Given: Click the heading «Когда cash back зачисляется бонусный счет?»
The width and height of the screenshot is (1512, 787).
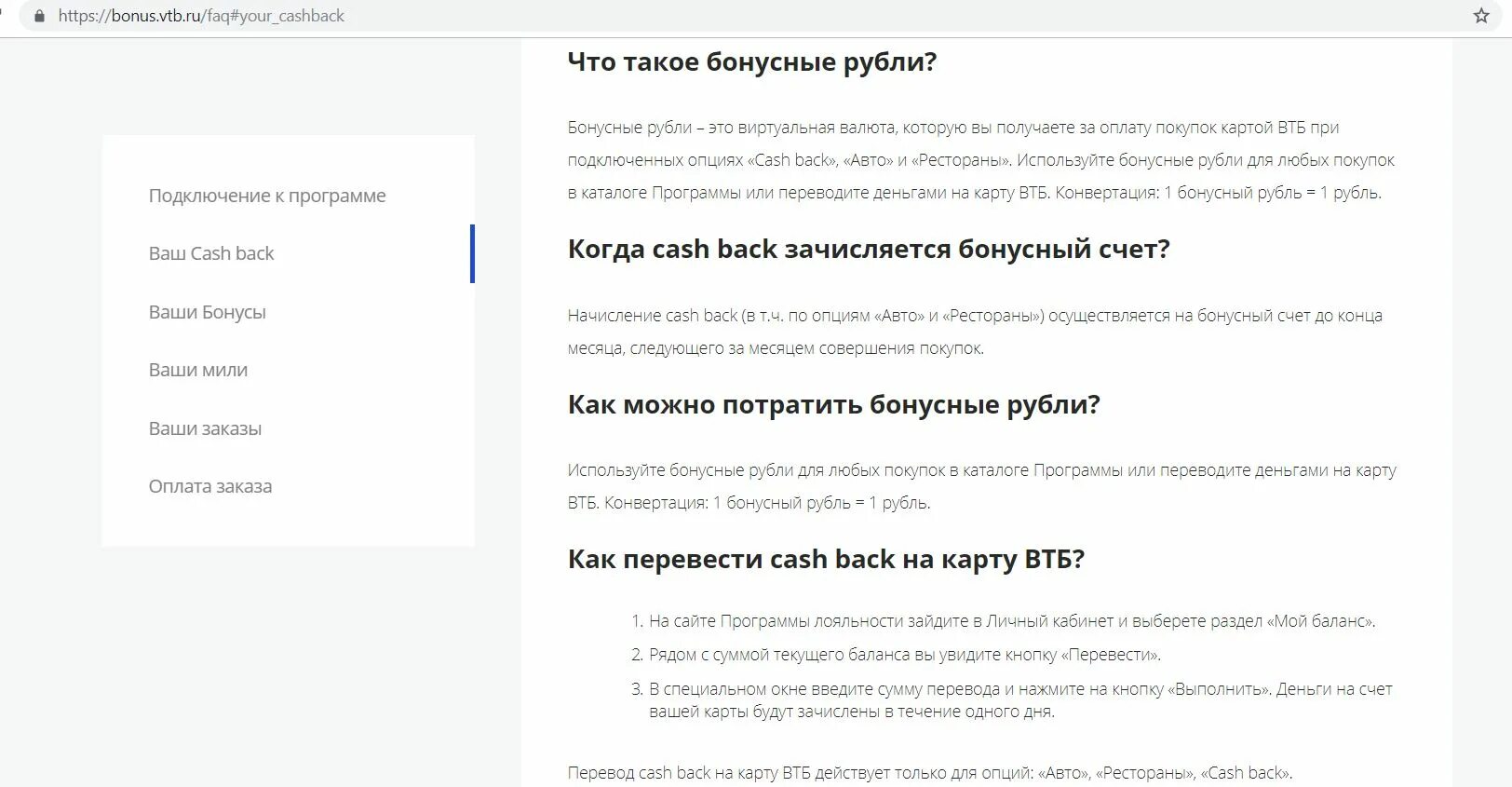Looking at the screenshot, I should point(869,250).
